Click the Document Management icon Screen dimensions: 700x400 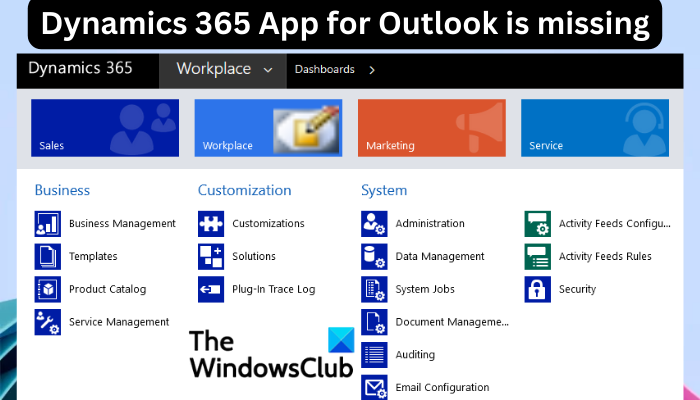374,322
